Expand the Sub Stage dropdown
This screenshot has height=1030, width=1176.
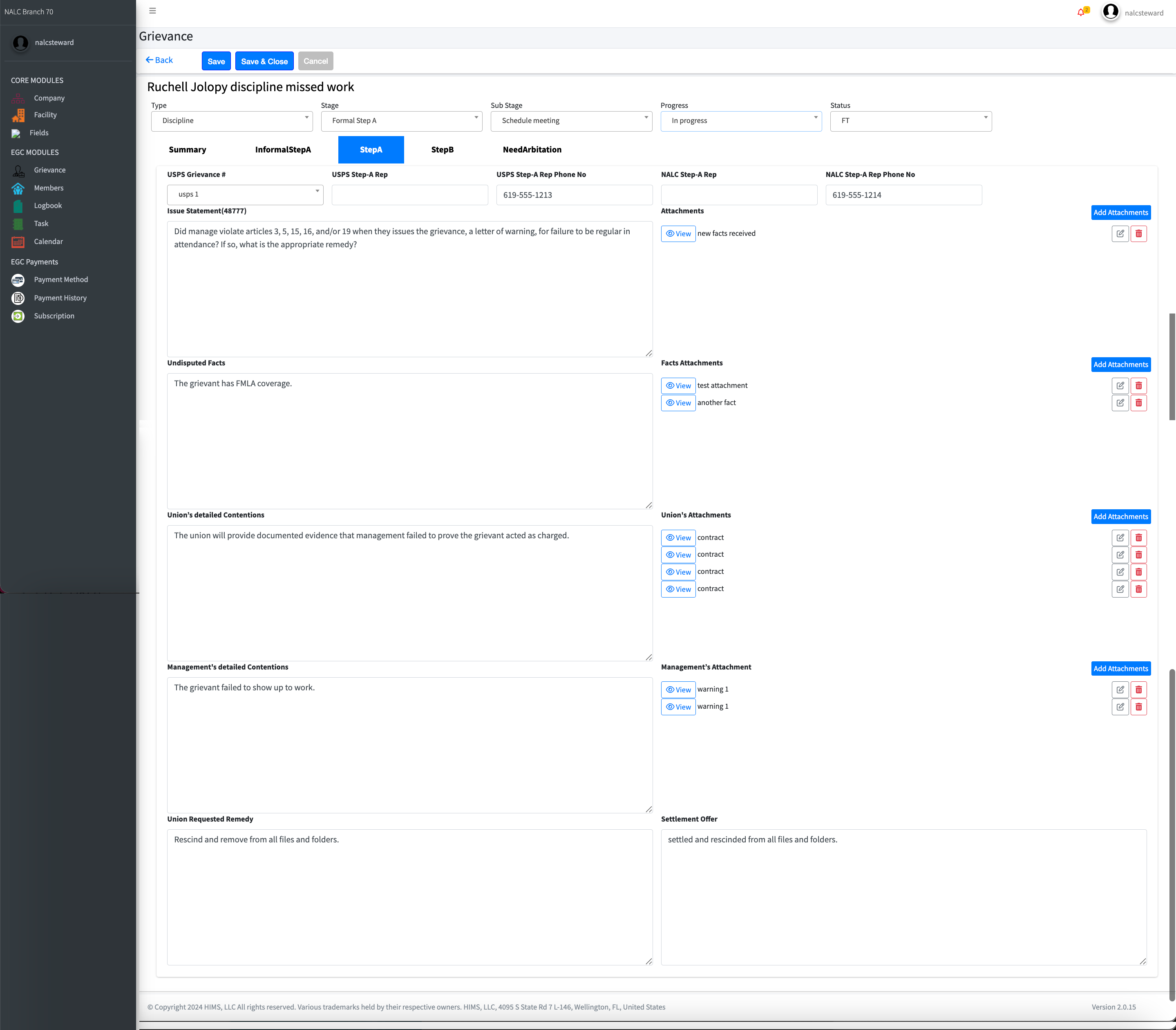tap(570, 121)
